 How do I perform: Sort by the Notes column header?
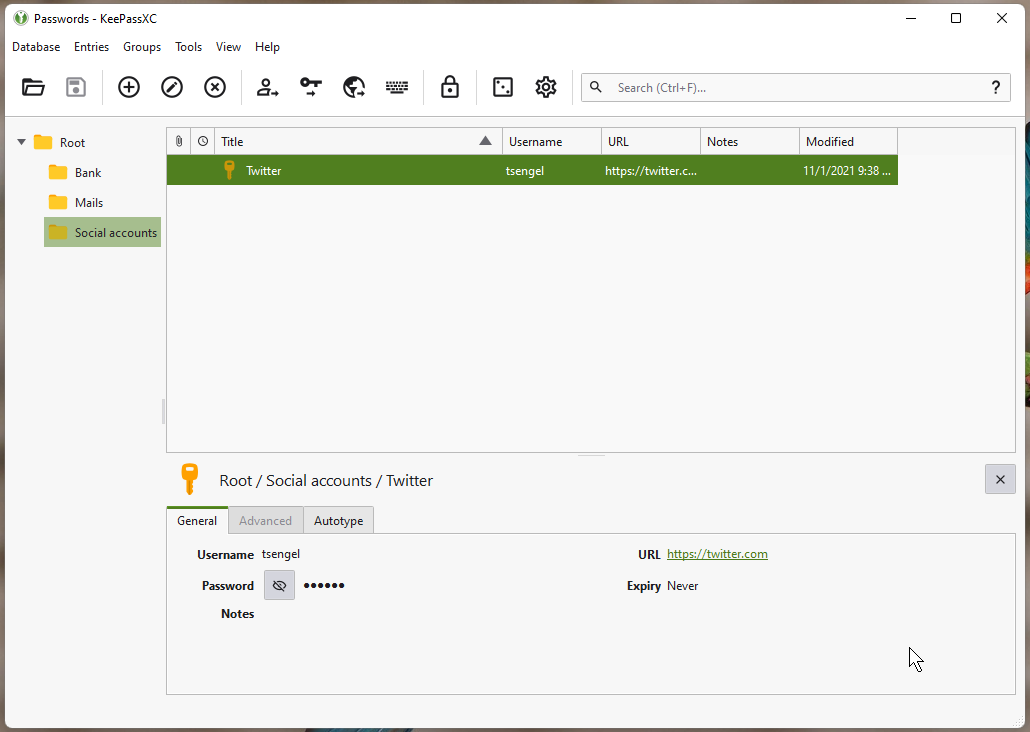pyautogui.click(x=750, y=141)
